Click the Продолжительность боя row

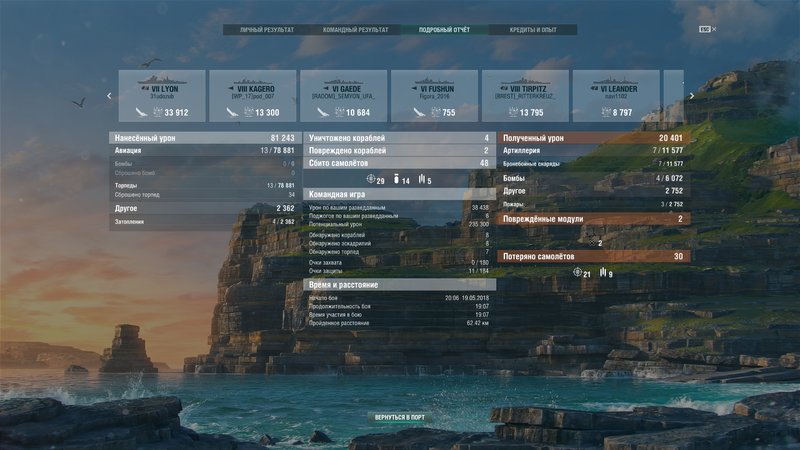398,306
